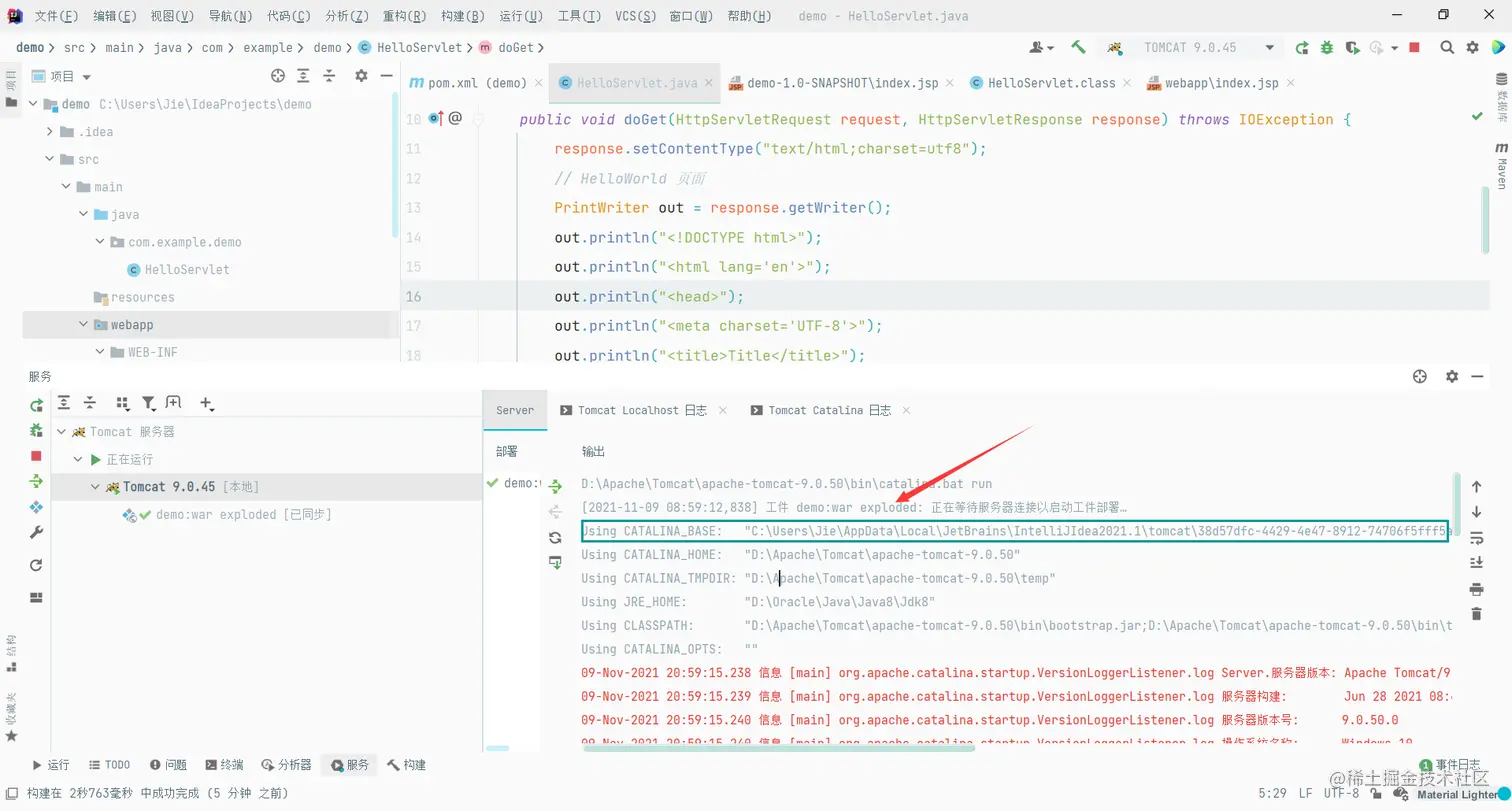Open Tomcat Localhost 日志 tab
Viewport: 1512px width, 811px height.
[642, 410]
